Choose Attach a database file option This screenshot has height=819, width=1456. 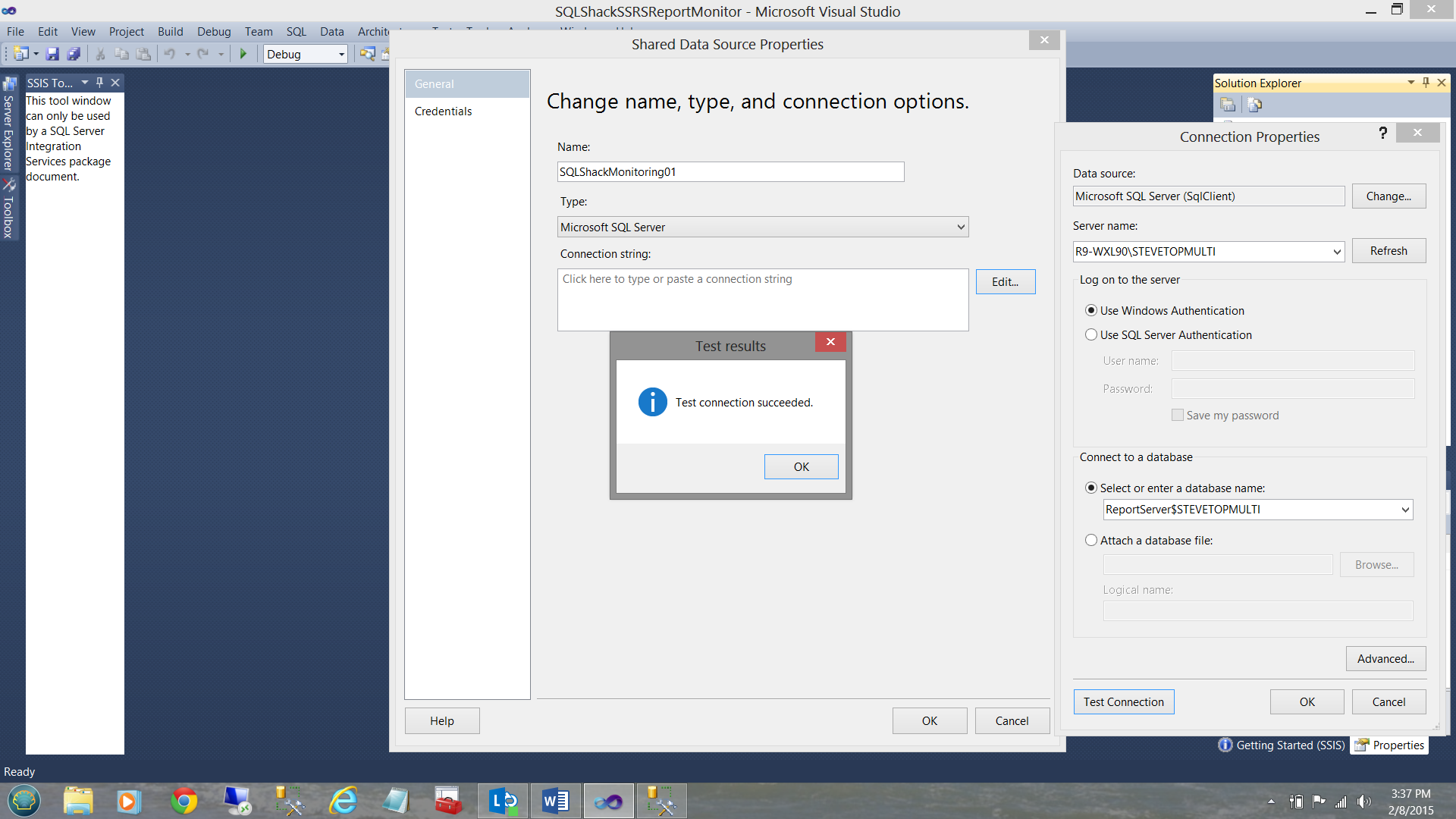[x=1091, y=540]
